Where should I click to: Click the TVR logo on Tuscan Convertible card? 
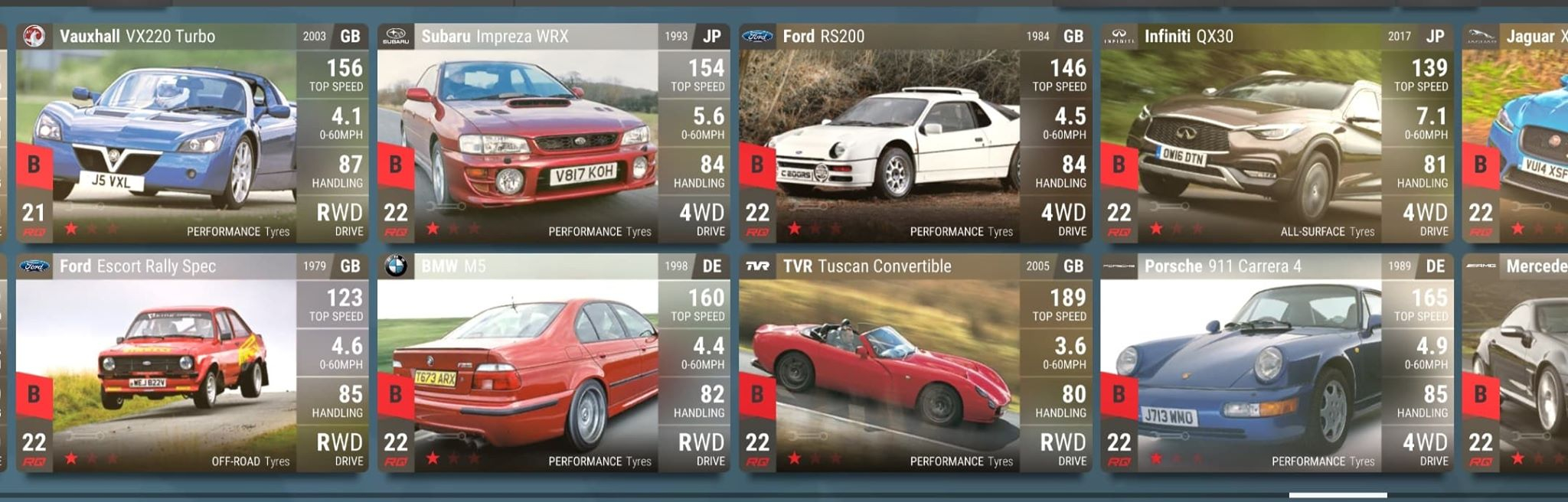pos(757,266)
